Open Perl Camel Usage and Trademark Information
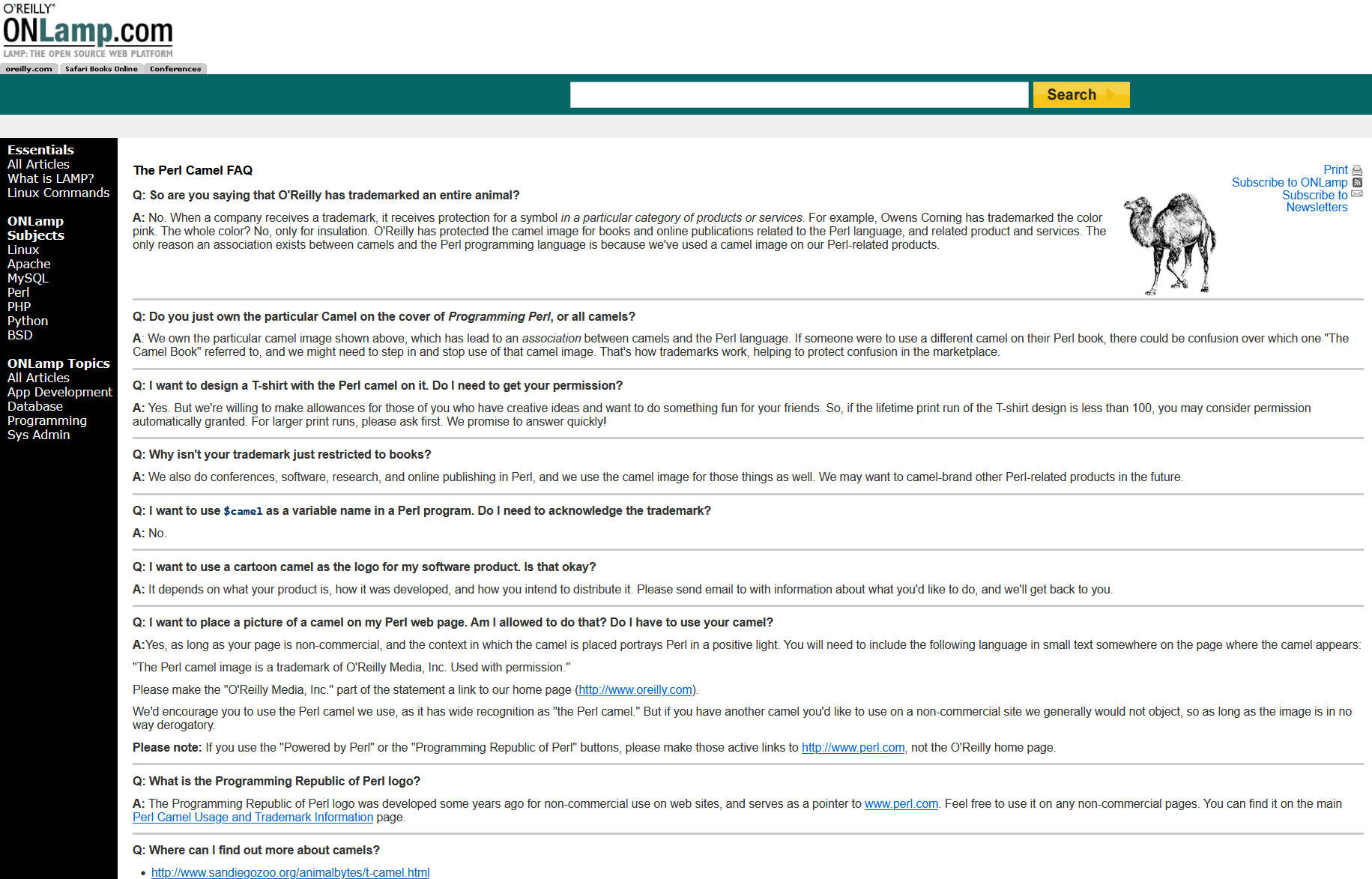Viewport: 1372px width, 879px height. (253, 817)
